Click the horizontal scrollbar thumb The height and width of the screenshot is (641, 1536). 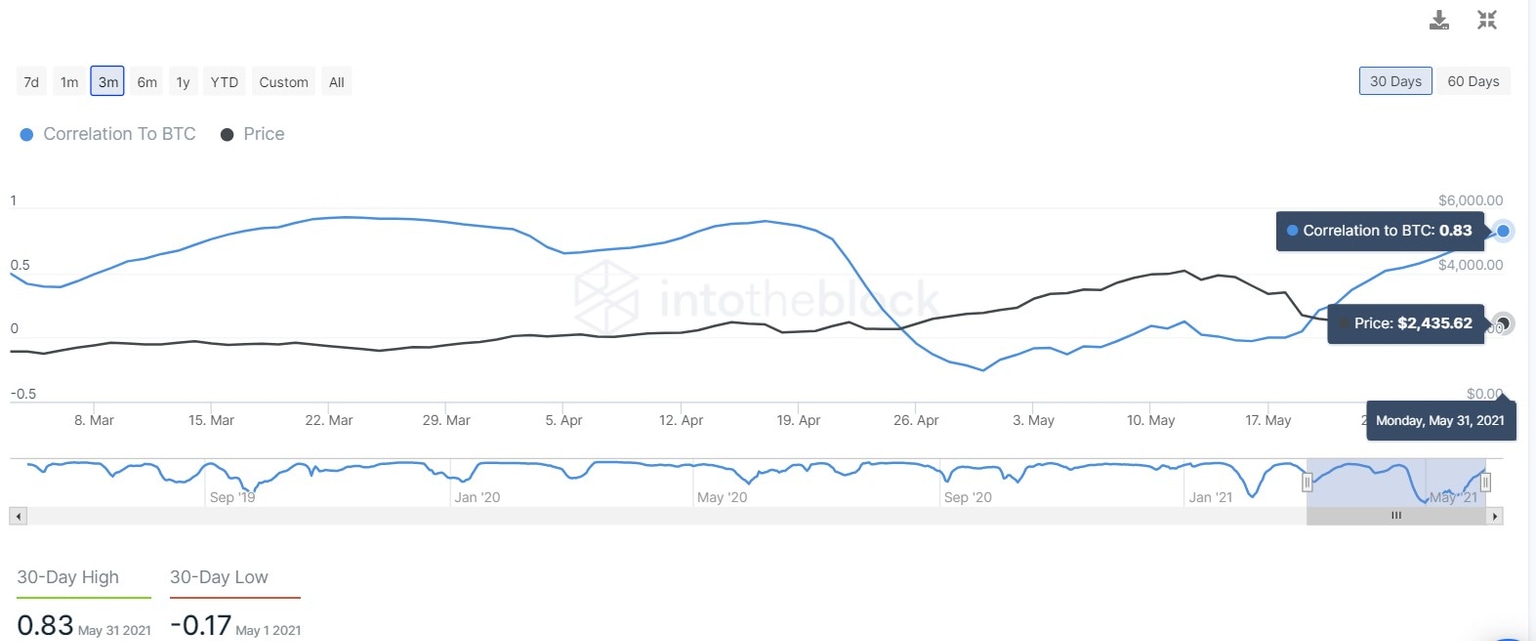(x=1396, y=516)
